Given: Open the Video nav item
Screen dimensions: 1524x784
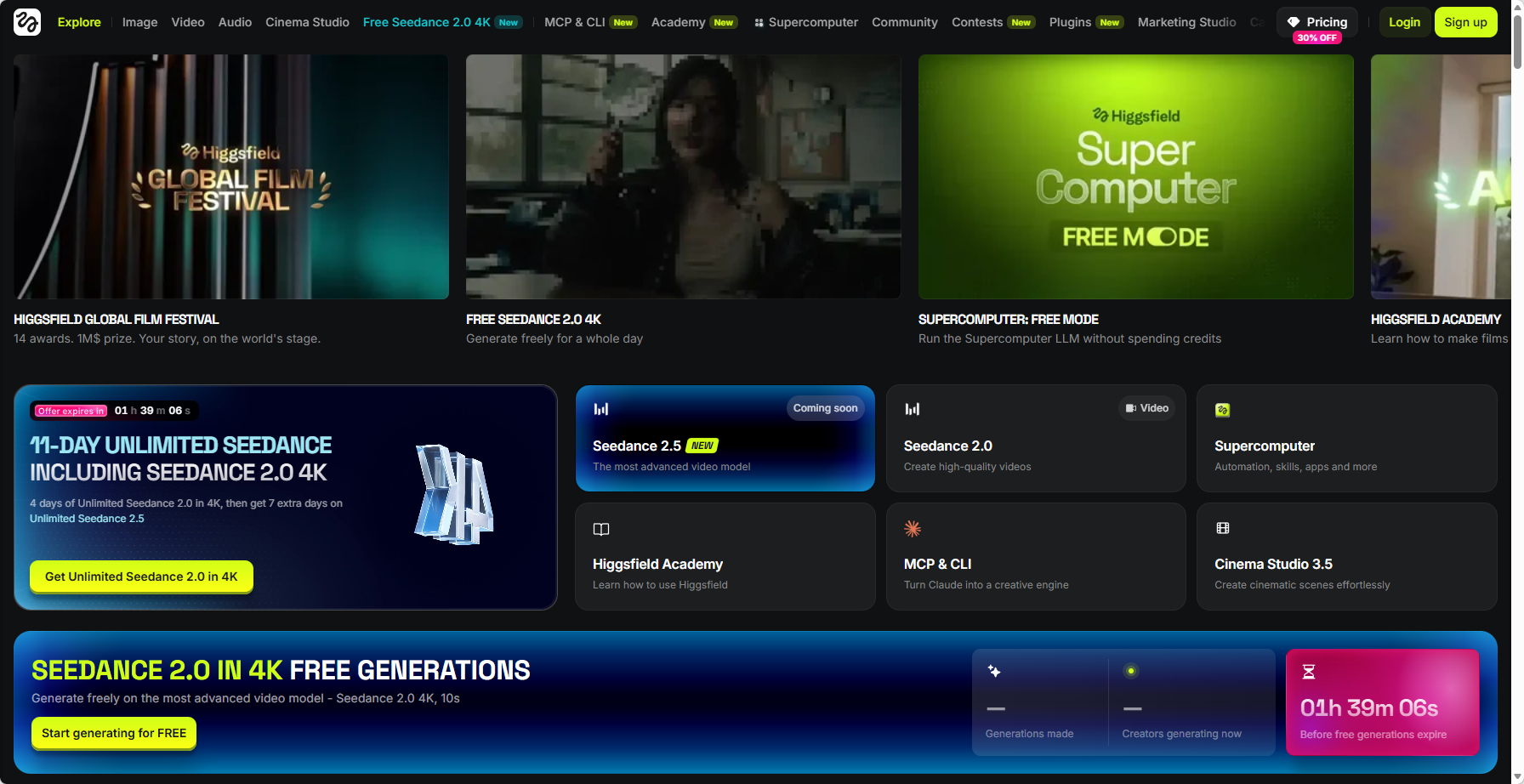Looking at the screenshot, I should (188, 22).
